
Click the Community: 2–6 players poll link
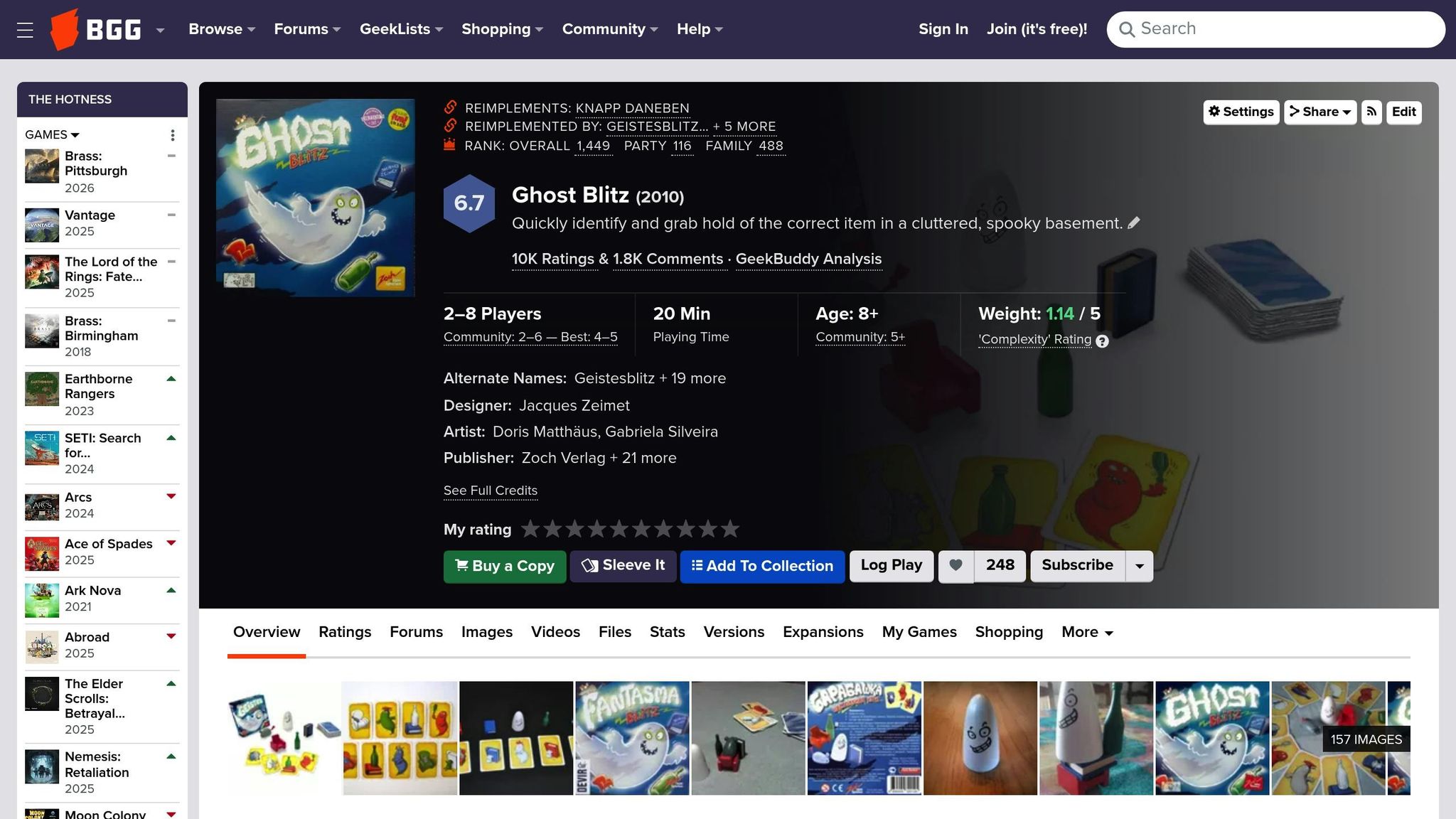pos(530,337)
